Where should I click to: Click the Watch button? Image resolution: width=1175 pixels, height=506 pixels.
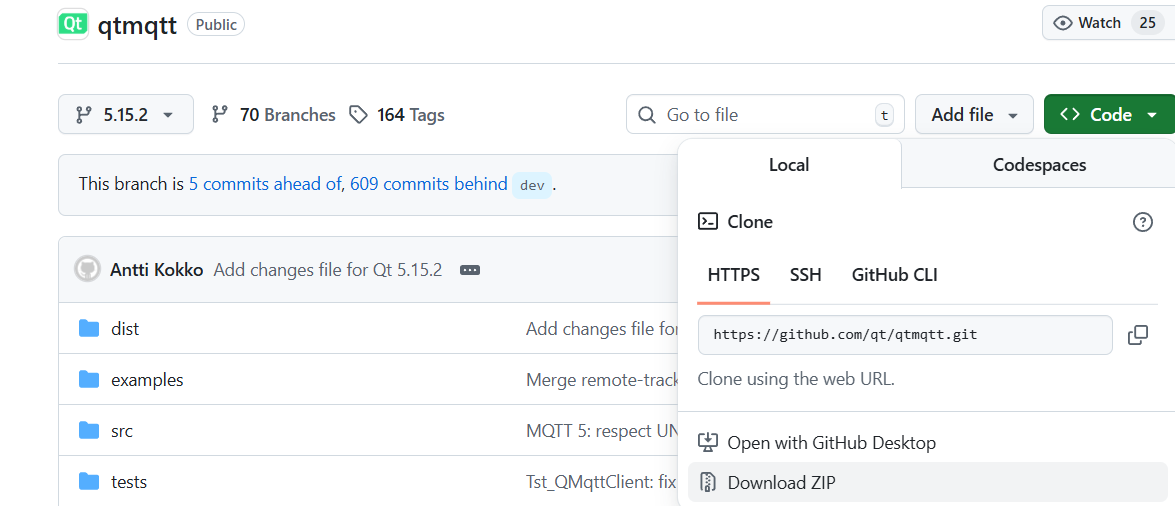(1108, 22)
